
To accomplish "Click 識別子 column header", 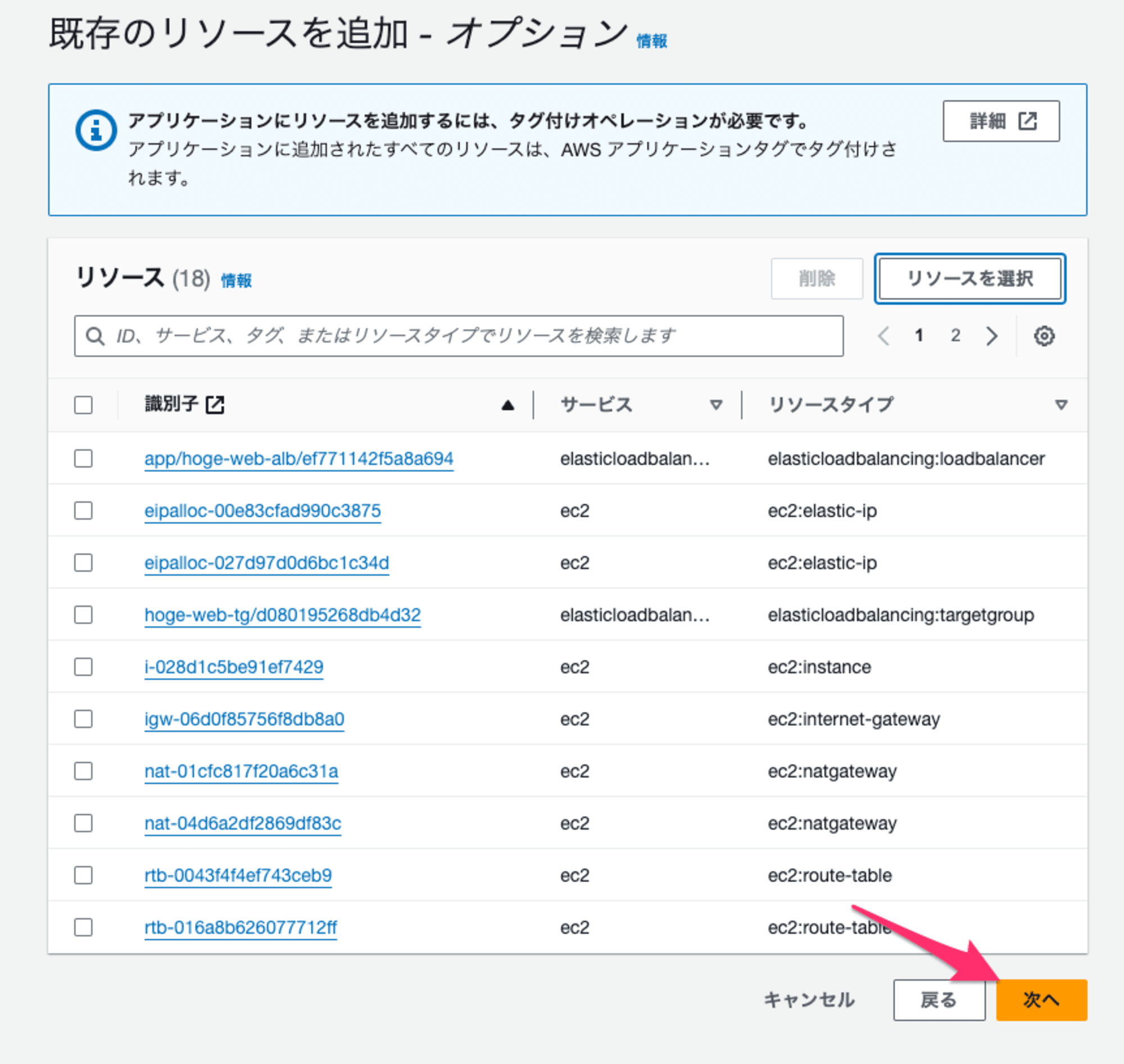I will pos(172,404).
